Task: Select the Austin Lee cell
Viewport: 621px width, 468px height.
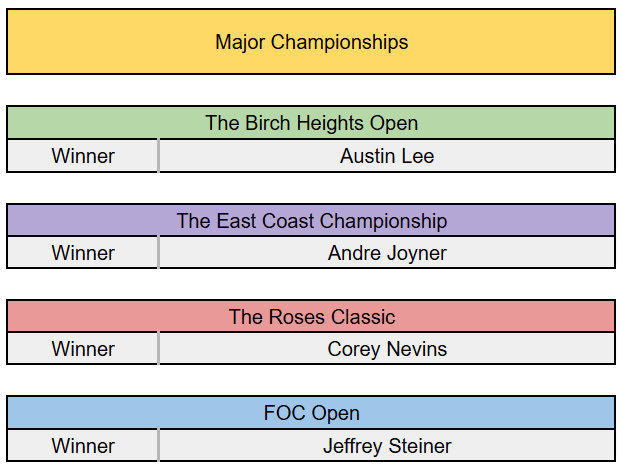Action: pos(387,156)
